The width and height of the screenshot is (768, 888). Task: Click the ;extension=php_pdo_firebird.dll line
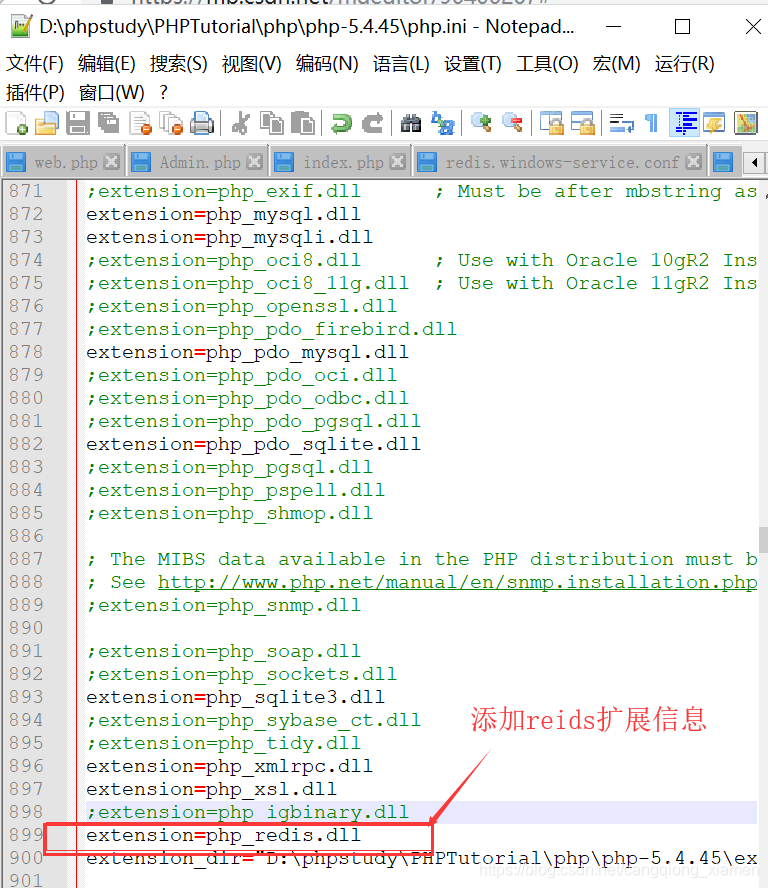coord(271,329)
